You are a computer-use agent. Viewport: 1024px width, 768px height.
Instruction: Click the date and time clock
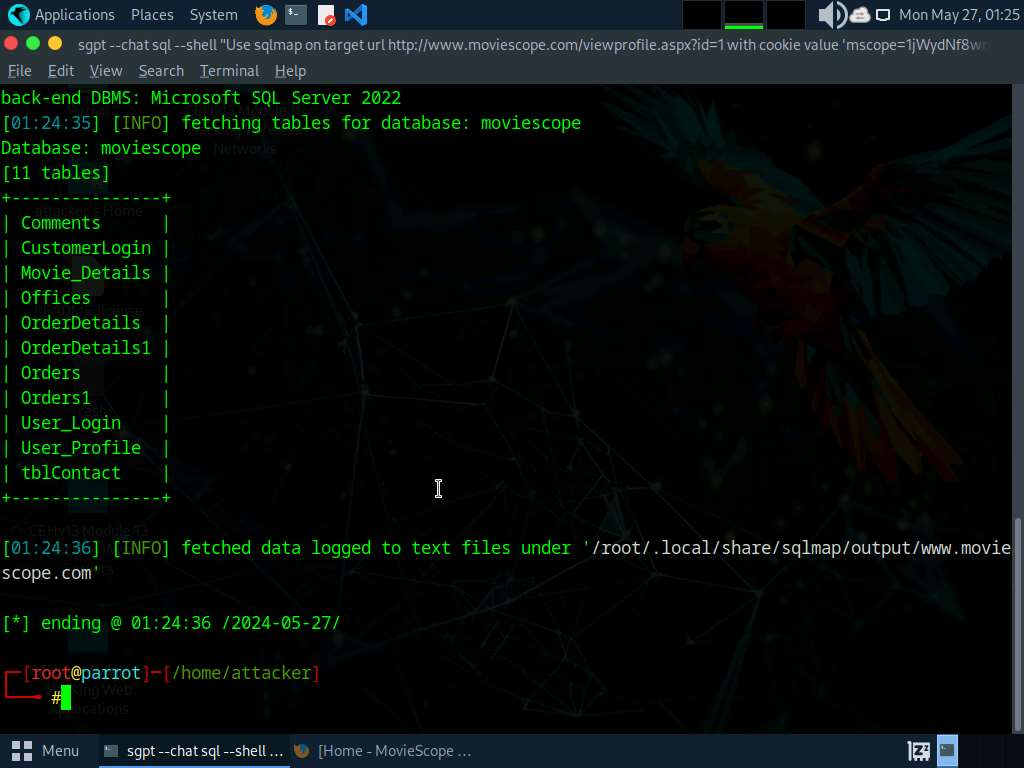point(958,15)
